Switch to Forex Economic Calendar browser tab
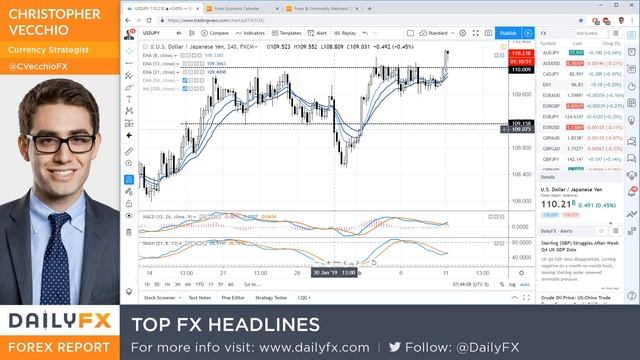The width and height of the screenshot is (640, 360). pyautogui.click(x=242, y=8)
